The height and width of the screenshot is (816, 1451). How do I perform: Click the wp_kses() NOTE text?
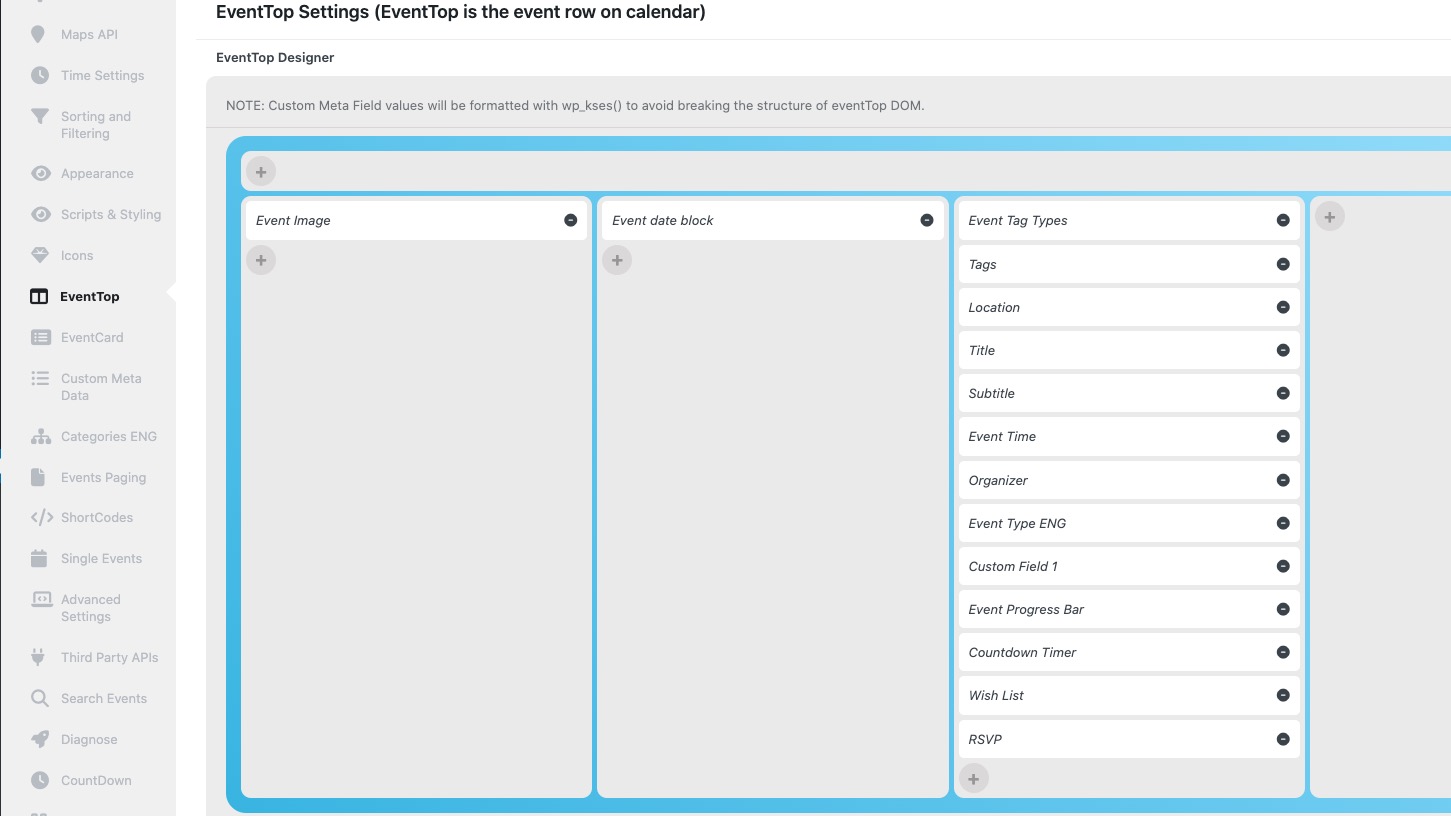[575, 106]
